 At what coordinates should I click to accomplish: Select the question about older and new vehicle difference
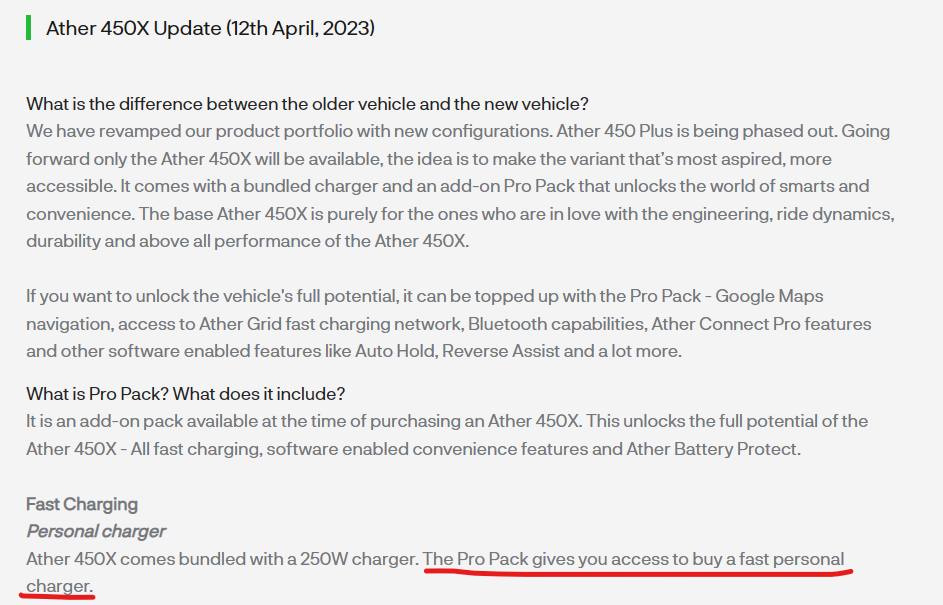pos(307,104)
